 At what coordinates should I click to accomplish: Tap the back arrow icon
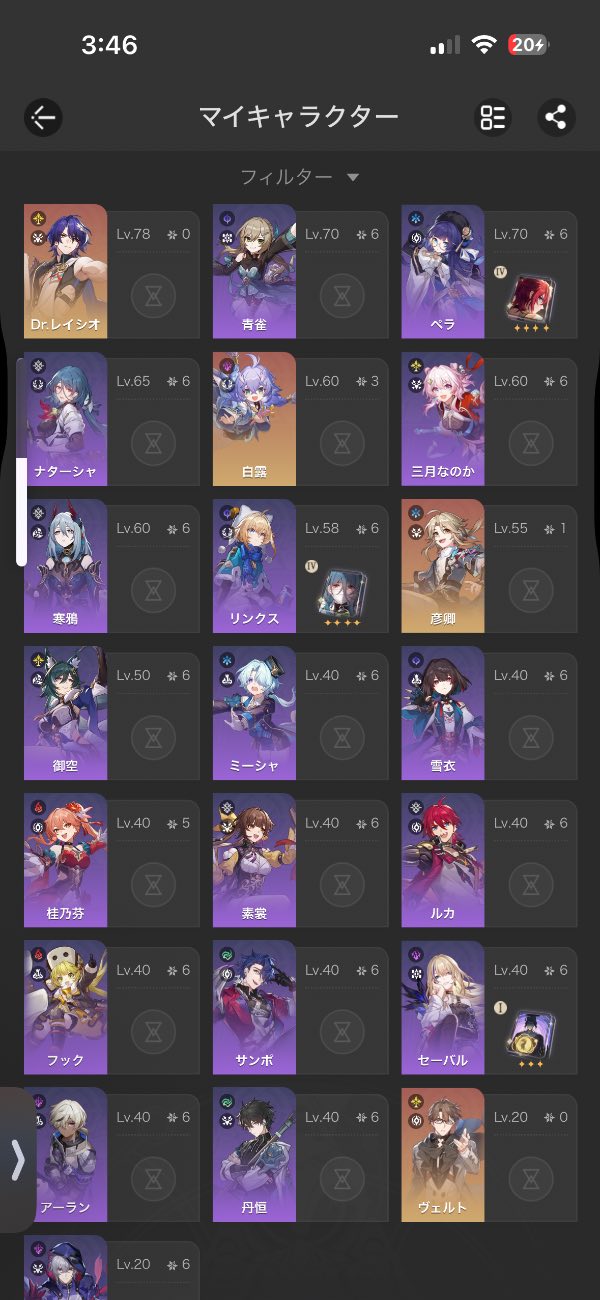[43, 117]
